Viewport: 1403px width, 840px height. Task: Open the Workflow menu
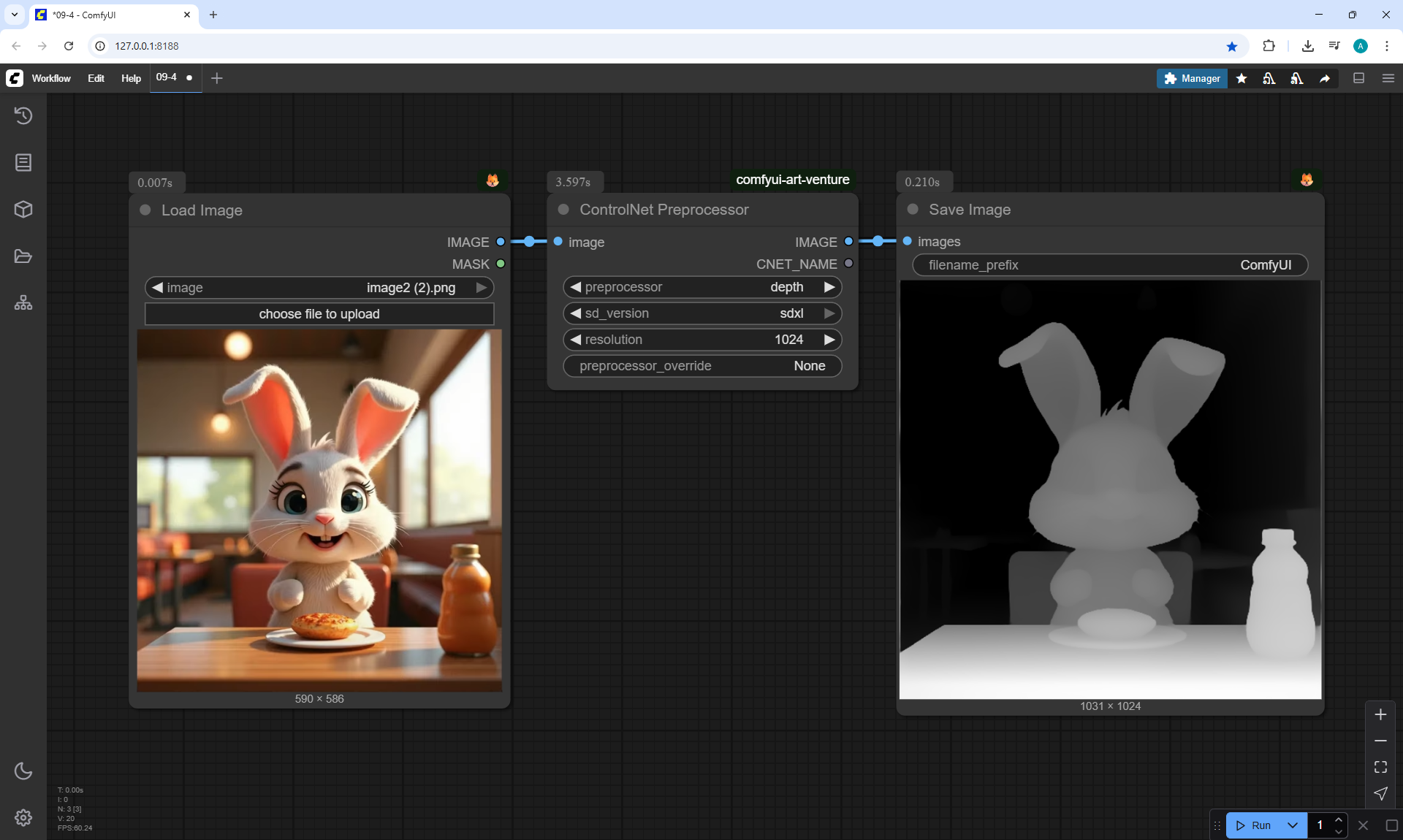[51, 78]
